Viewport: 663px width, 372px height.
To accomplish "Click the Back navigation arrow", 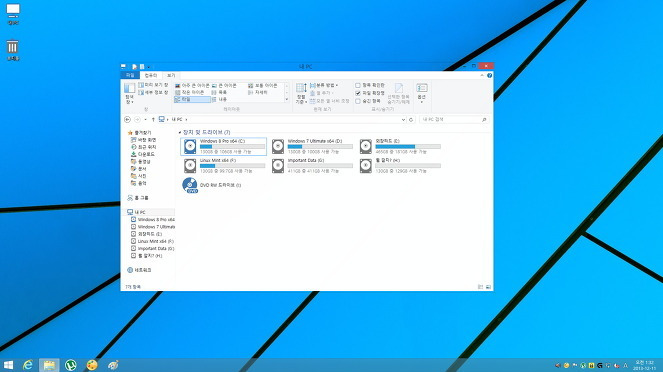I will [127, 120].
